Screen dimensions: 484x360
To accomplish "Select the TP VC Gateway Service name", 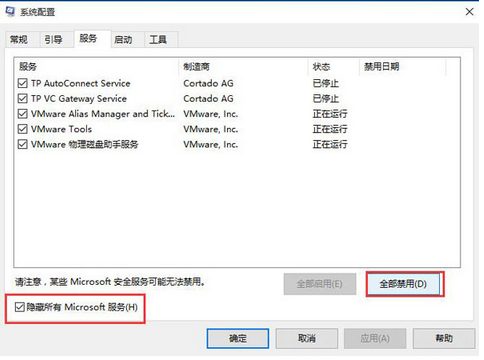I will pyautogui.click(x=79, y=99).
